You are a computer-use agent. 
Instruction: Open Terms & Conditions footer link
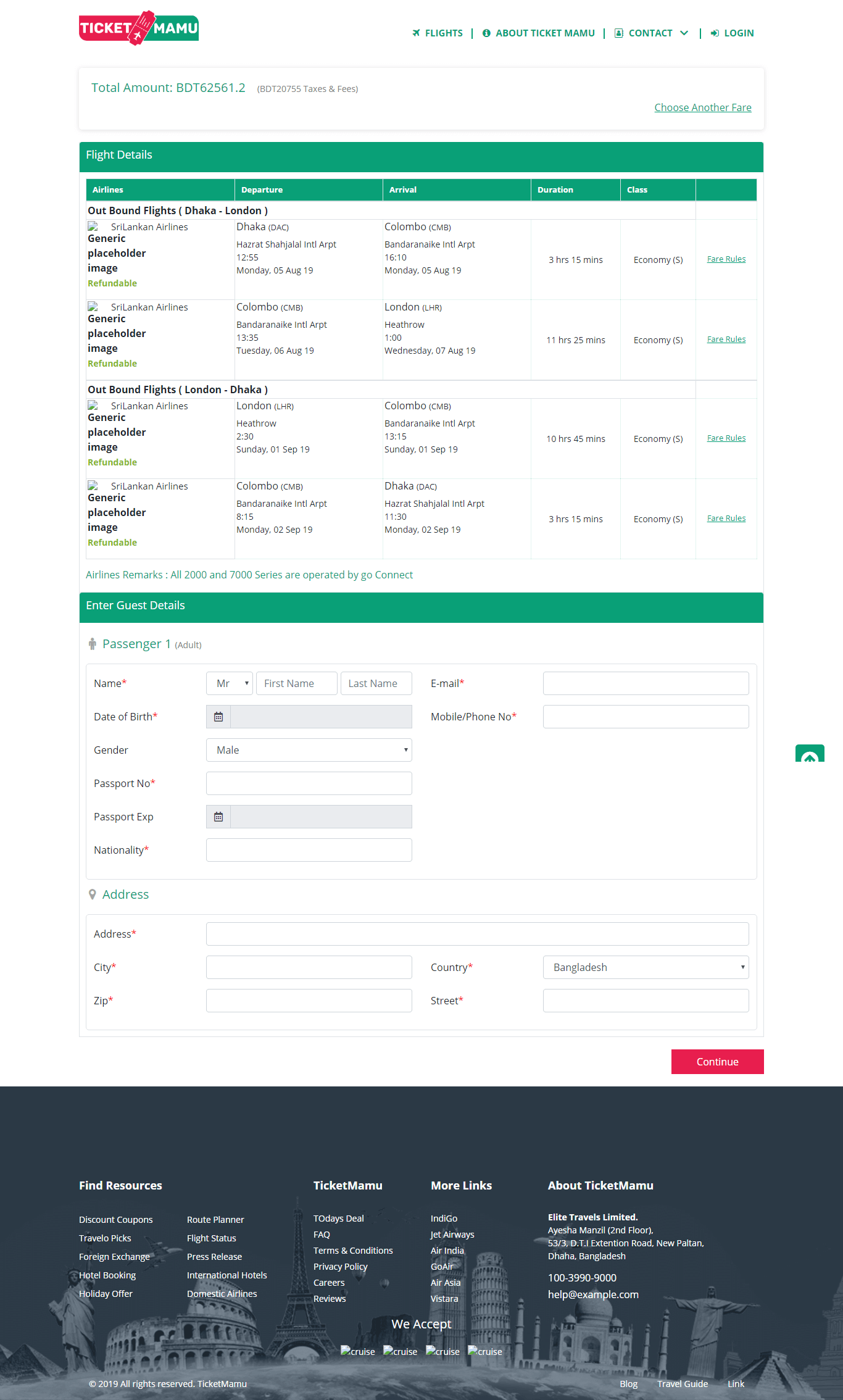[x=353, y=1251]
